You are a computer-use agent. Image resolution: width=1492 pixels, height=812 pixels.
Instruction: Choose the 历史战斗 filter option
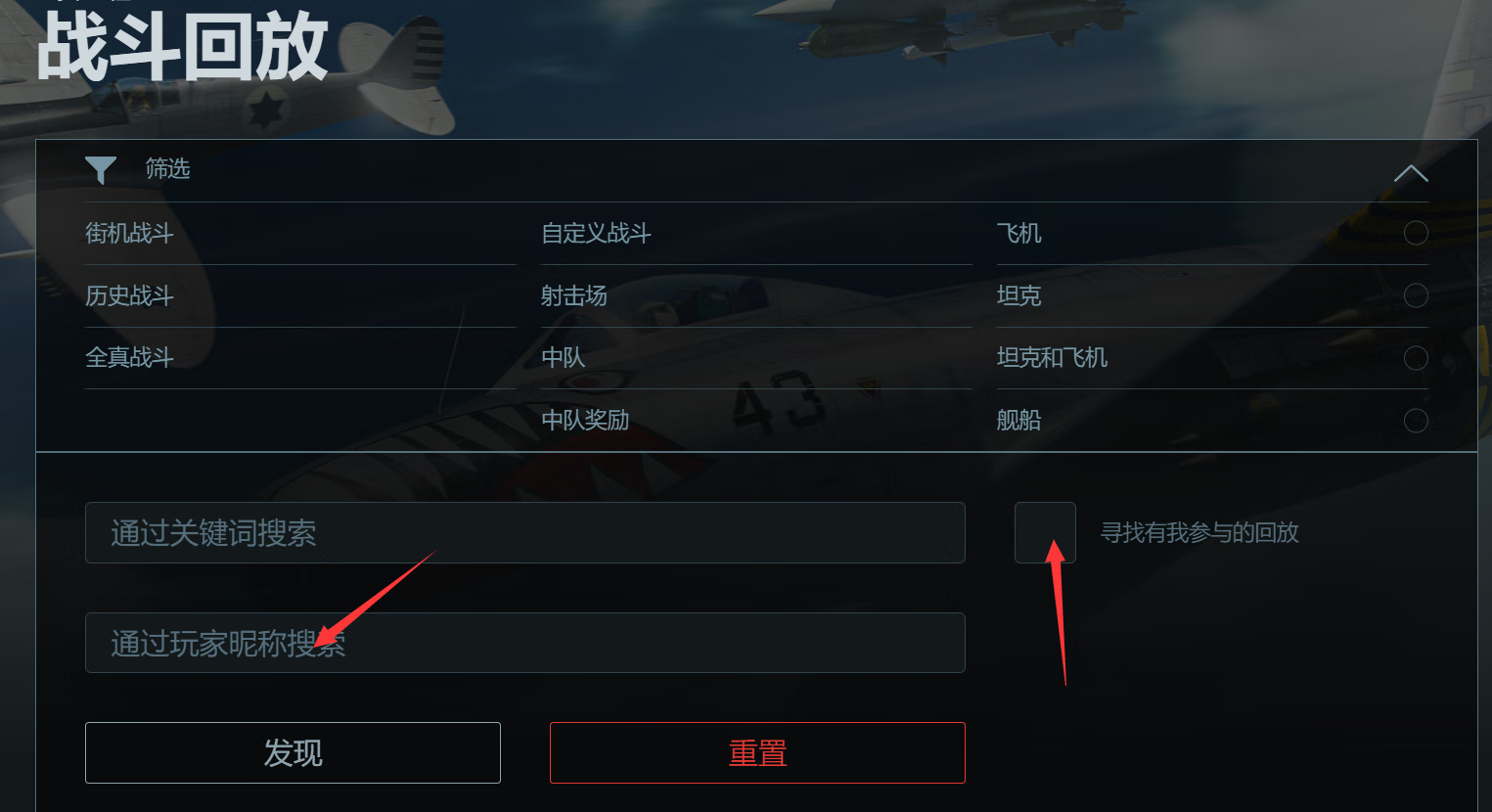(129, 295)
